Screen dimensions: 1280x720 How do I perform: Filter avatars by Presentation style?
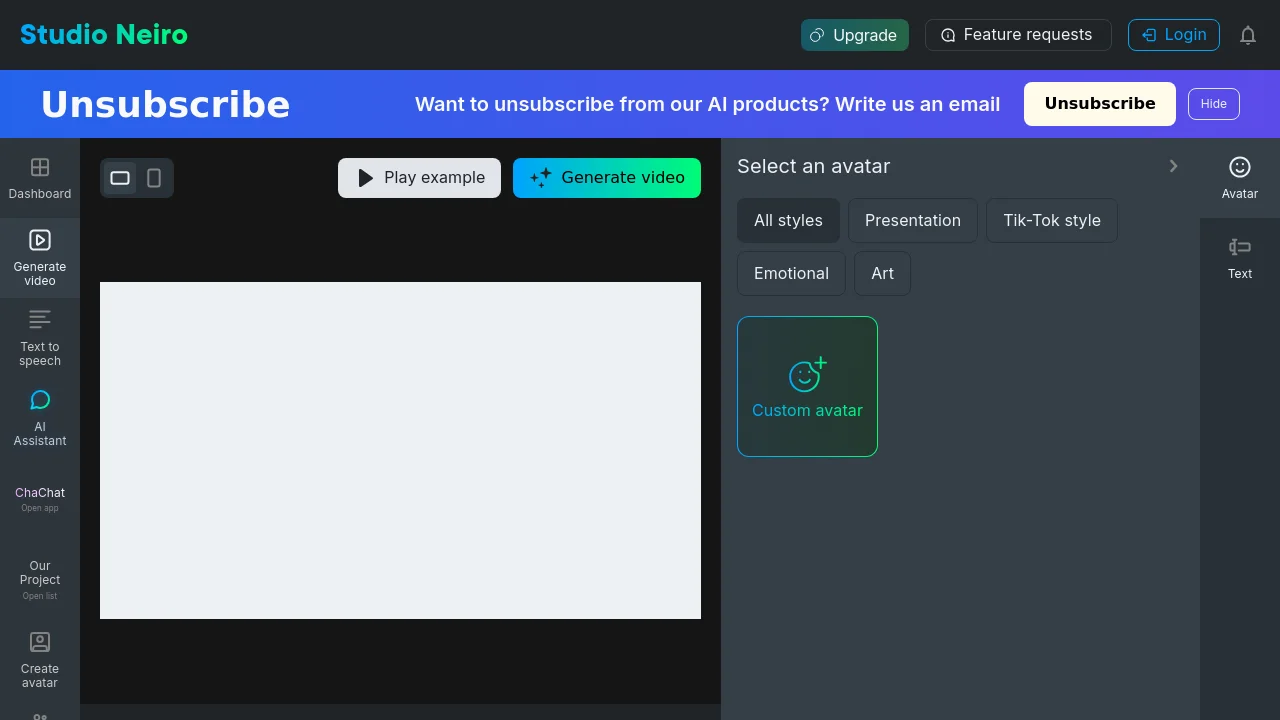tap(913, 220)
